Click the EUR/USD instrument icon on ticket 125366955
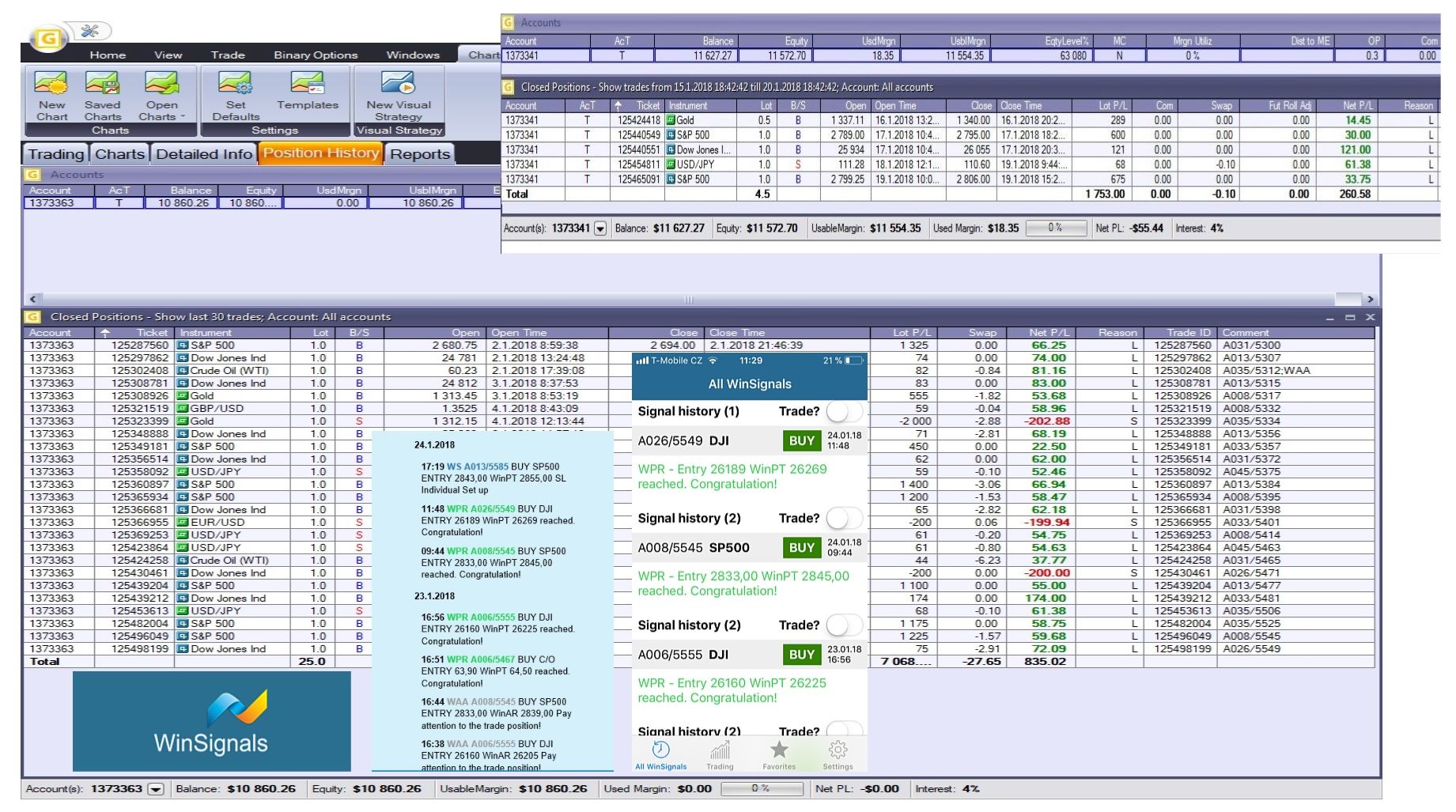Image resolution: width=1456 pixels, height=812 pixels. pos(183,523)
